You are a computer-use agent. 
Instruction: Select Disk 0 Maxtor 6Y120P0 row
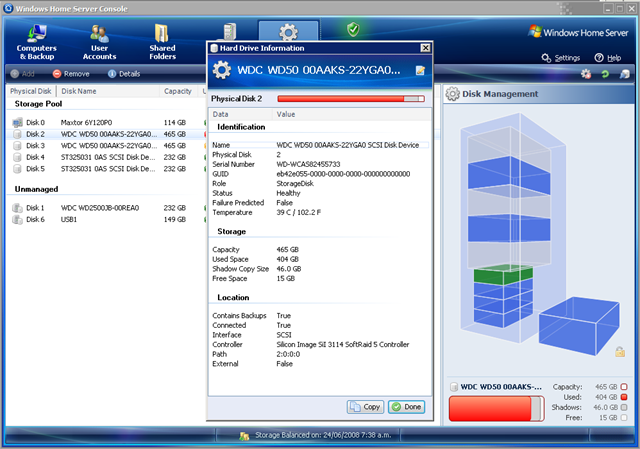(x=106, y=122)
